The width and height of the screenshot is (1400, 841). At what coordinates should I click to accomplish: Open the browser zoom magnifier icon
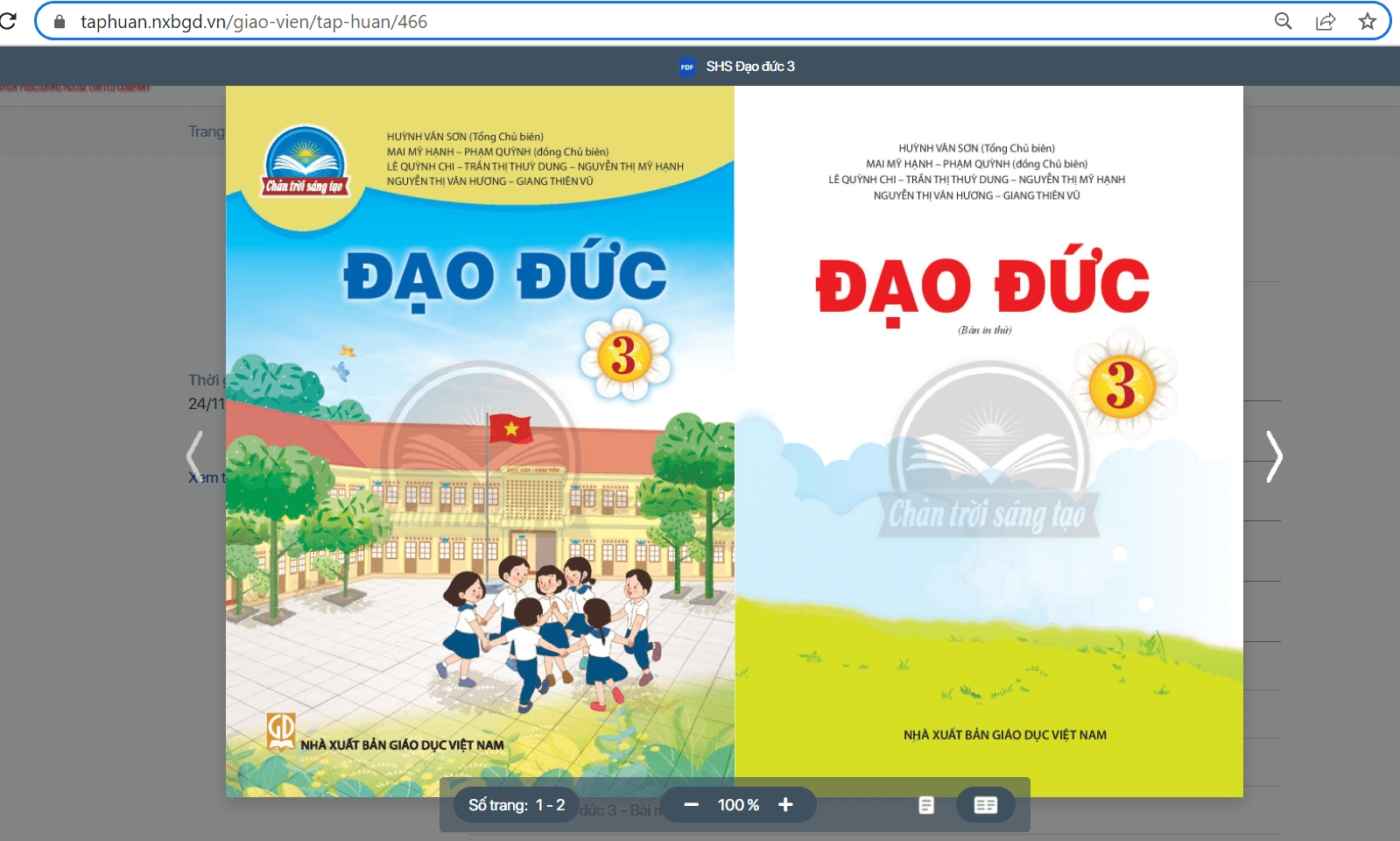[1284, 22]
